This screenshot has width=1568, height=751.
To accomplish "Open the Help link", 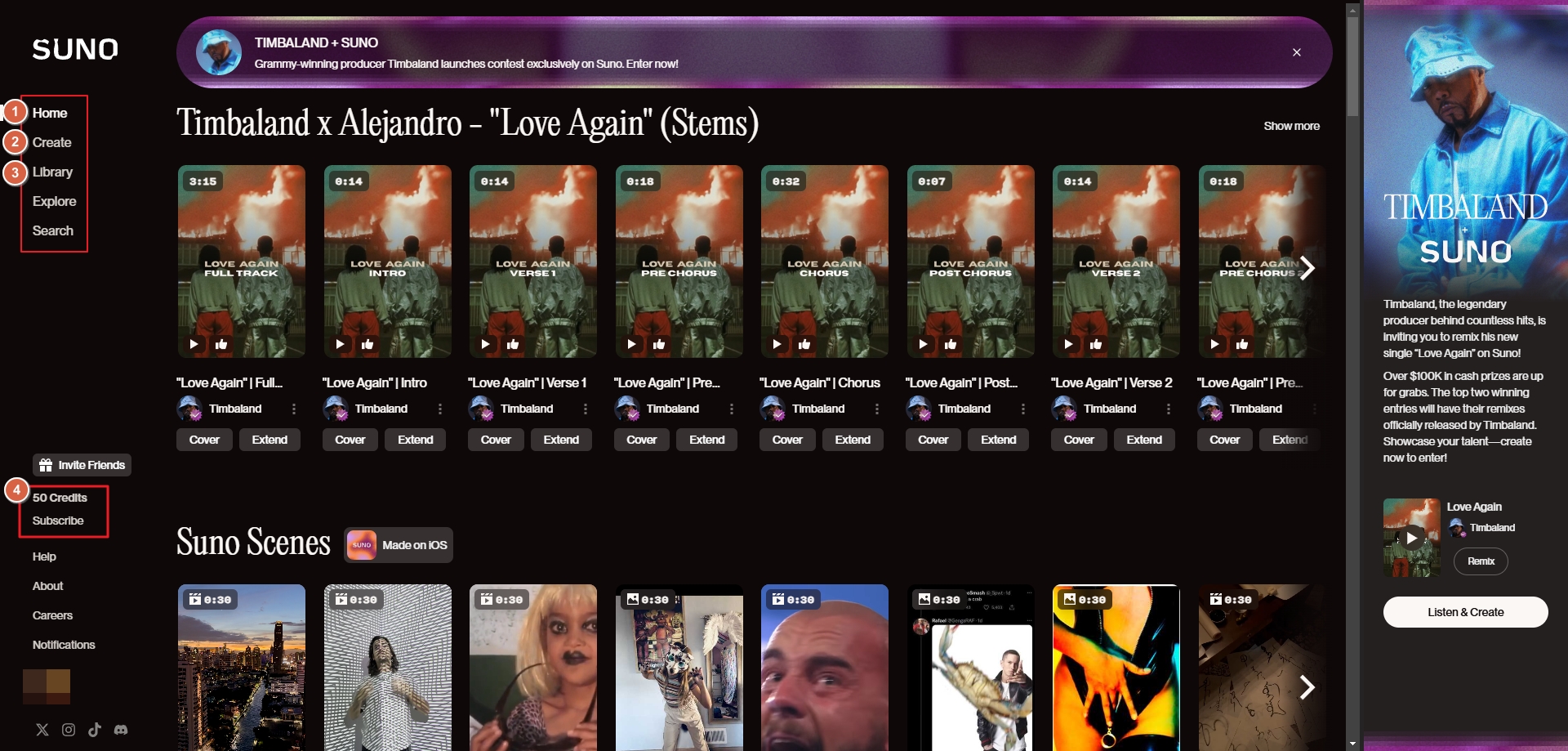I will tap(44, 557).
